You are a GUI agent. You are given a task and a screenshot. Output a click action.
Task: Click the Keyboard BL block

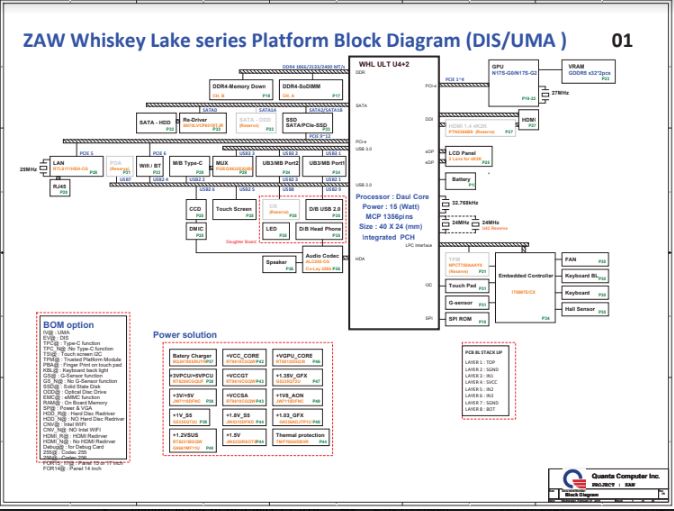[585, 276]
